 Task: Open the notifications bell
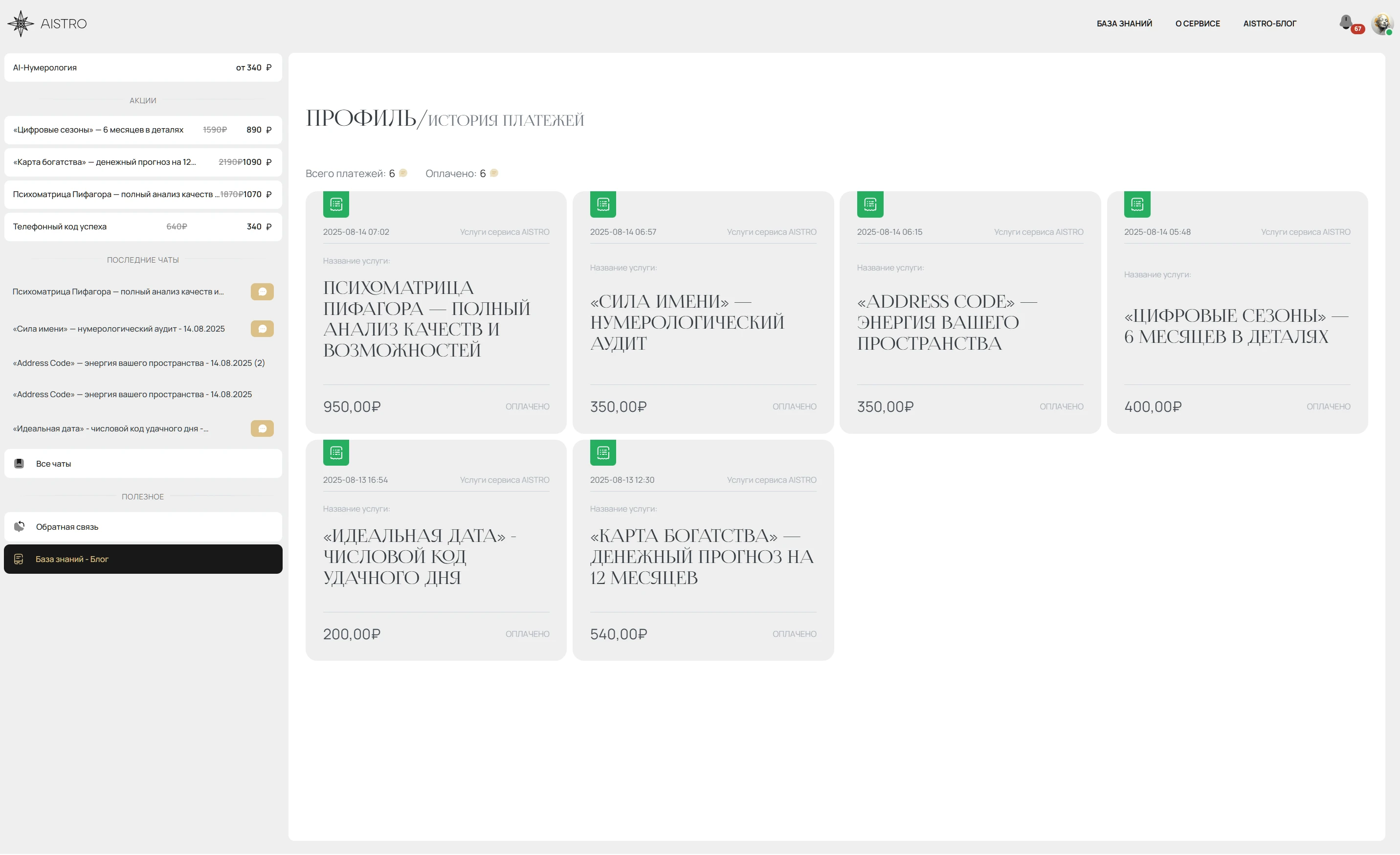pos(1345,22)
